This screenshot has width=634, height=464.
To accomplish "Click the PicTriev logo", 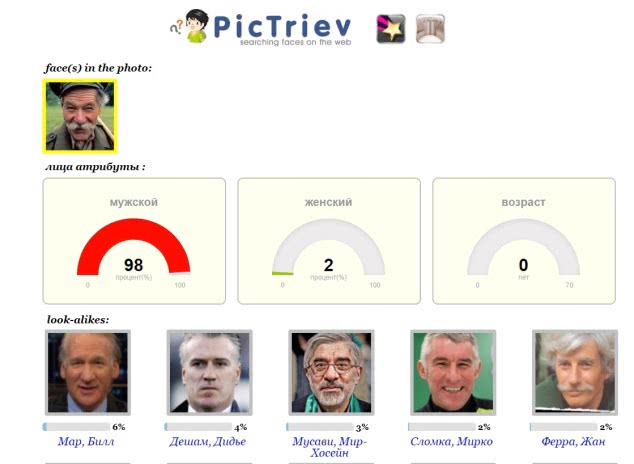I will [261, 27].
